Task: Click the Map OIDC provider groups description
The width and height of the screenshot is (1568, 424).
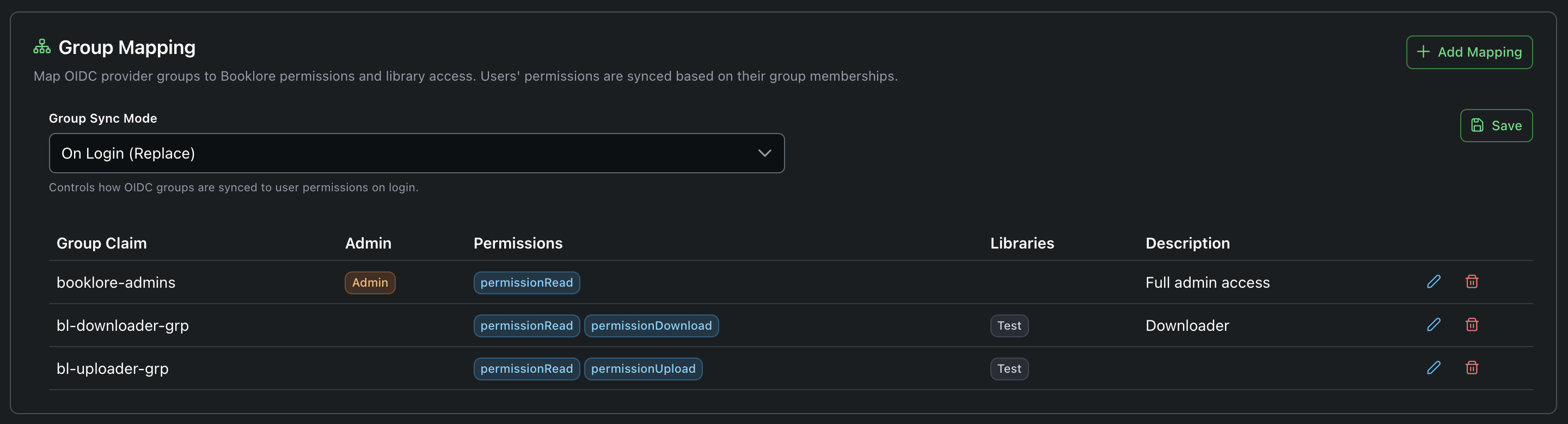Action: click(465, 76)
